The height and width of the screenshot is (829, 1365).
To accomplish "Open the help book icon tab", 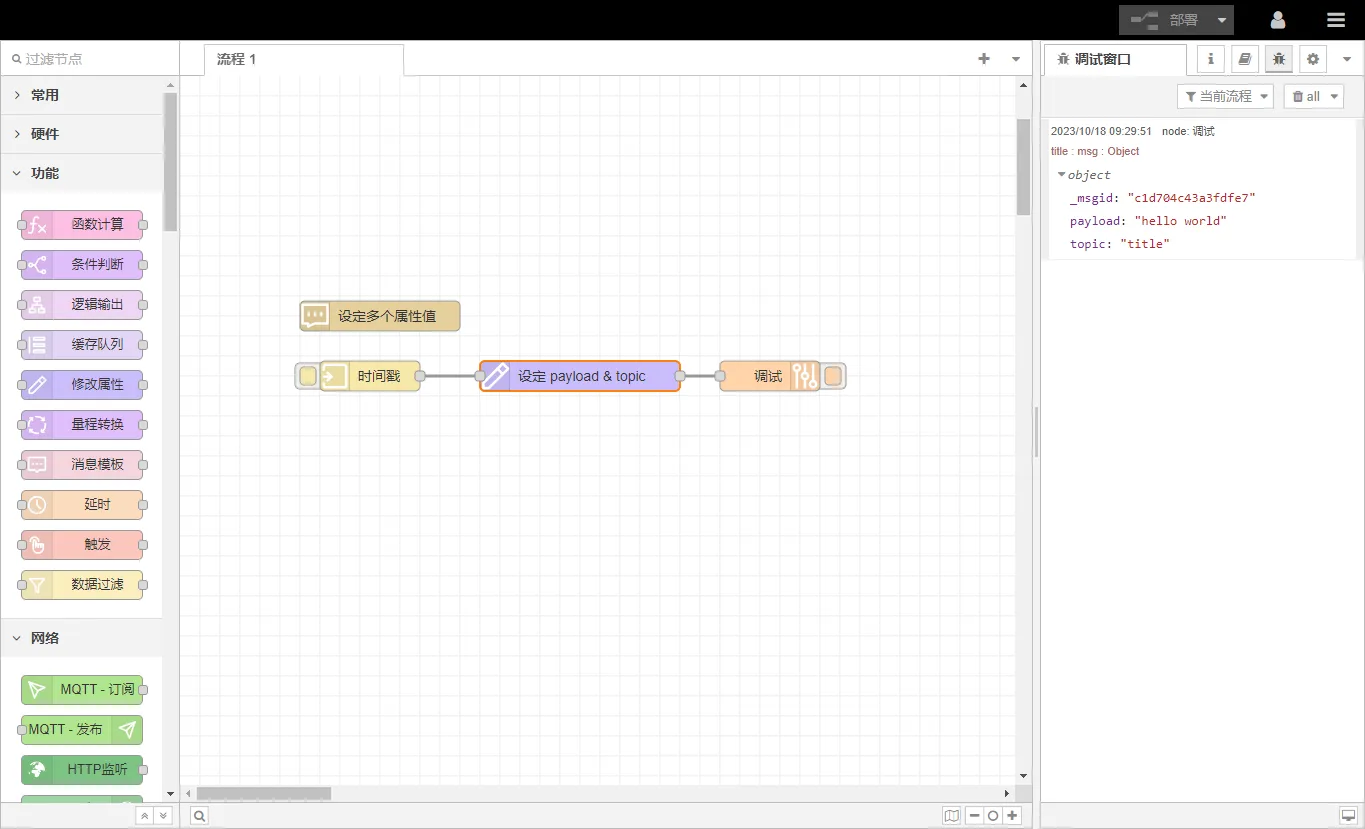I will (x=1245, y=59).
